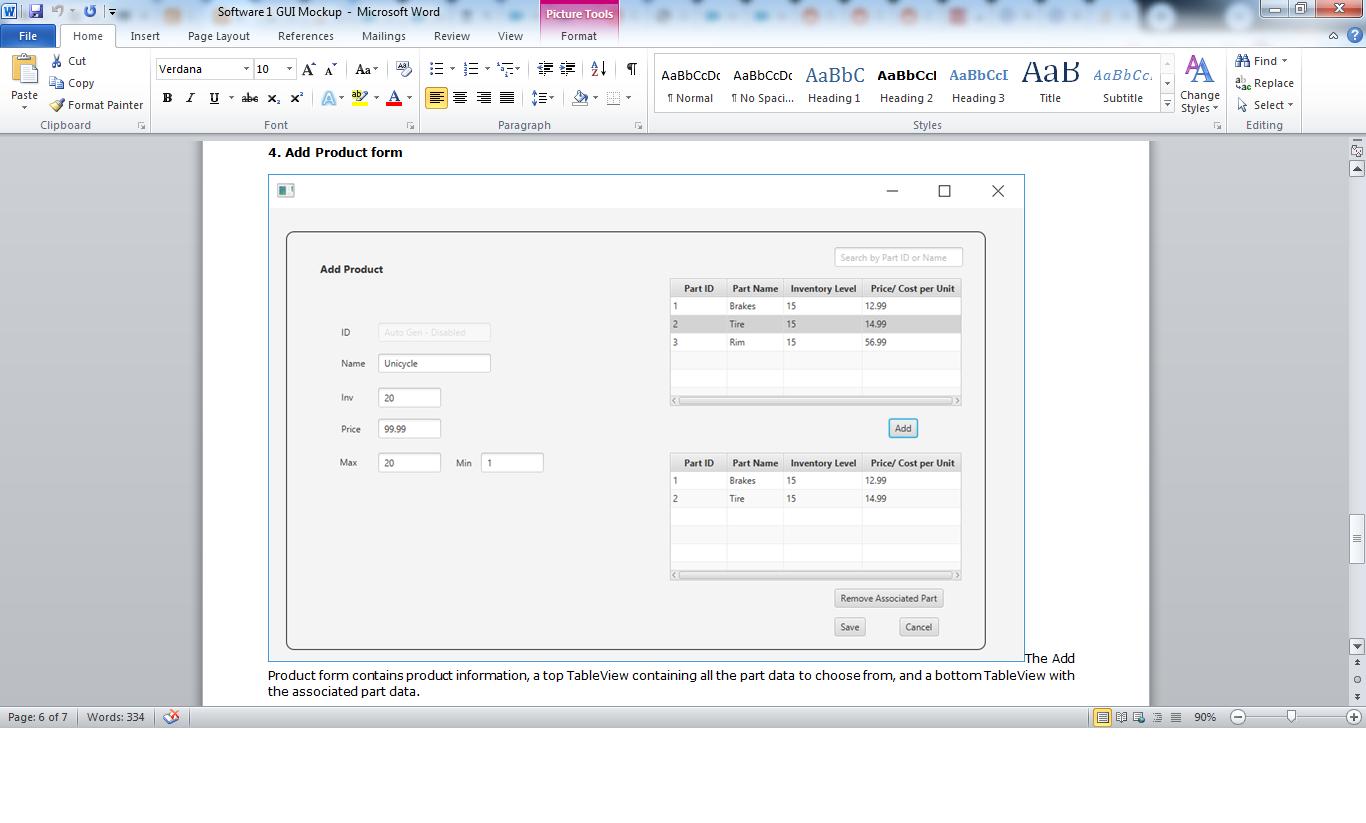1366x823 pixels.
Task: Click Find in the Editing group
Action: [x=1258, y=60]
